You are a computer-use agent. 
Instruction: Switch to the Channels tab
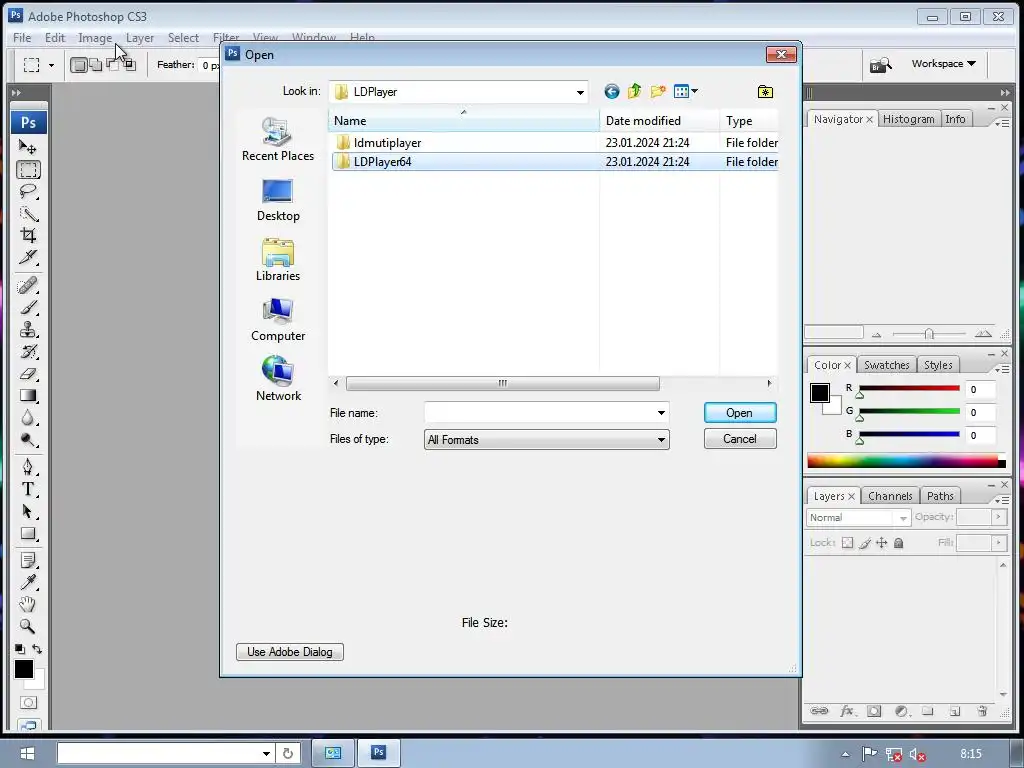[x=889, y=496]
